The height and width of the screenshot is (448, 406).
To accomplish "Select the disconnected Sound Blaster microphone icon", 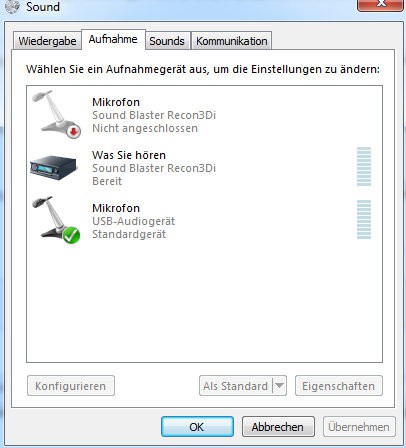I will 57,114.
